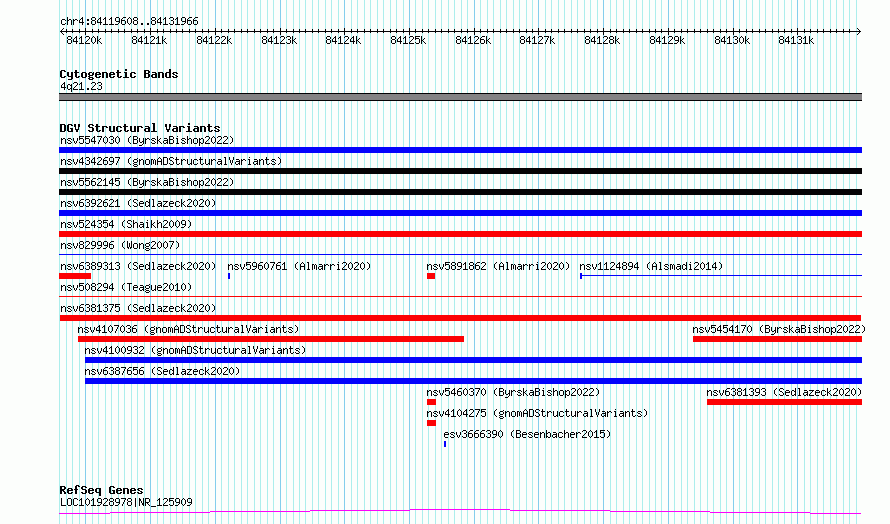This screenshot has width=890, height=524.
Task: Select black bar under nsv4342697
Action: coord(460,171)
